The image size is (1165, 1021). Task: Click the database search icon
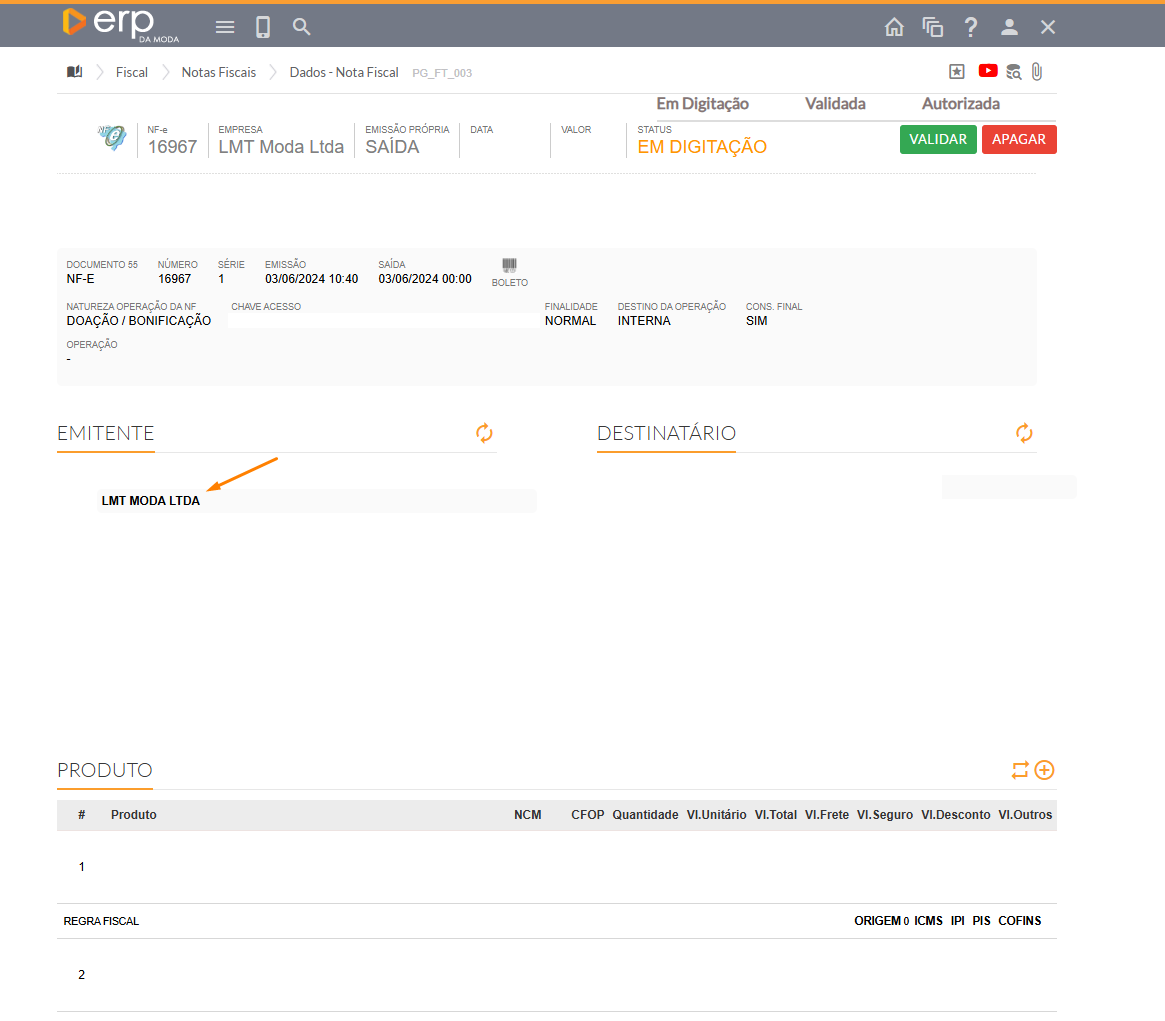[x=1013, y=71]
